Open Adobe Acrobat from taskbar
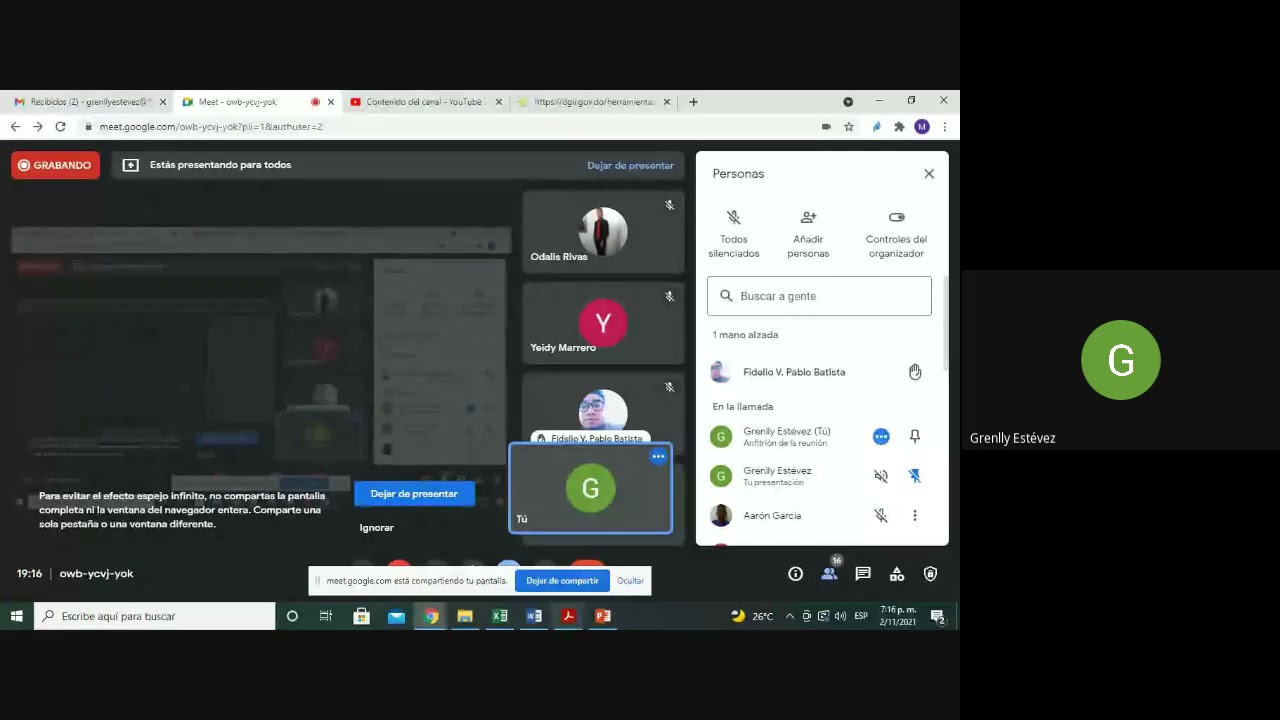The width and height of the screenshot is (1280, 720). (x=568, y=616)
